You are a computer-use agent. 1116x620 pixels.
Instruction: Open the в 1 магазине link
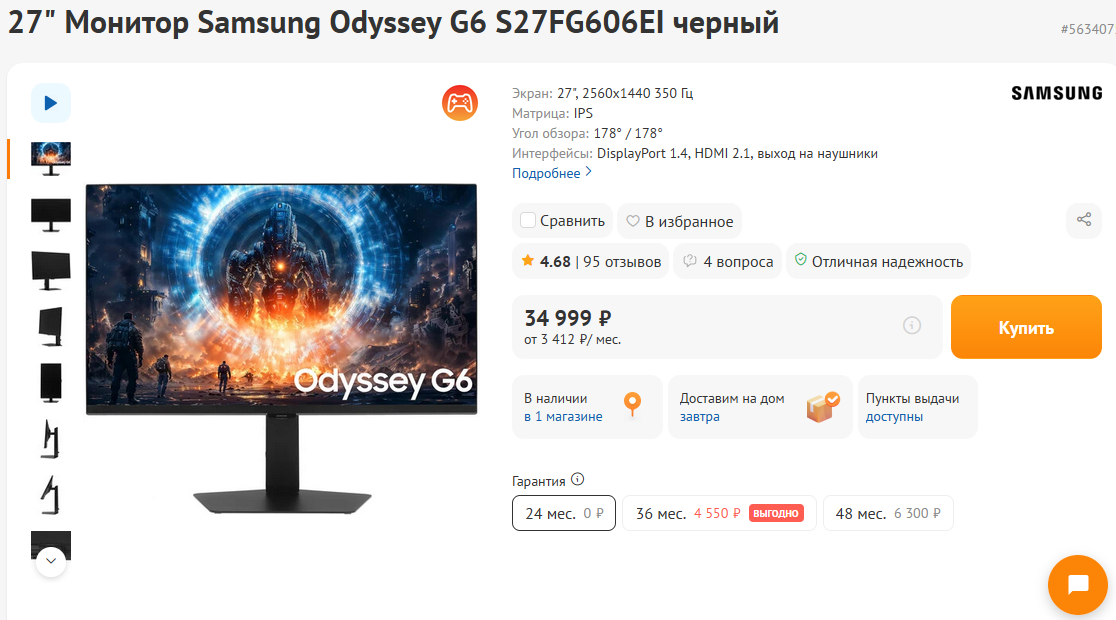point(563,417)
